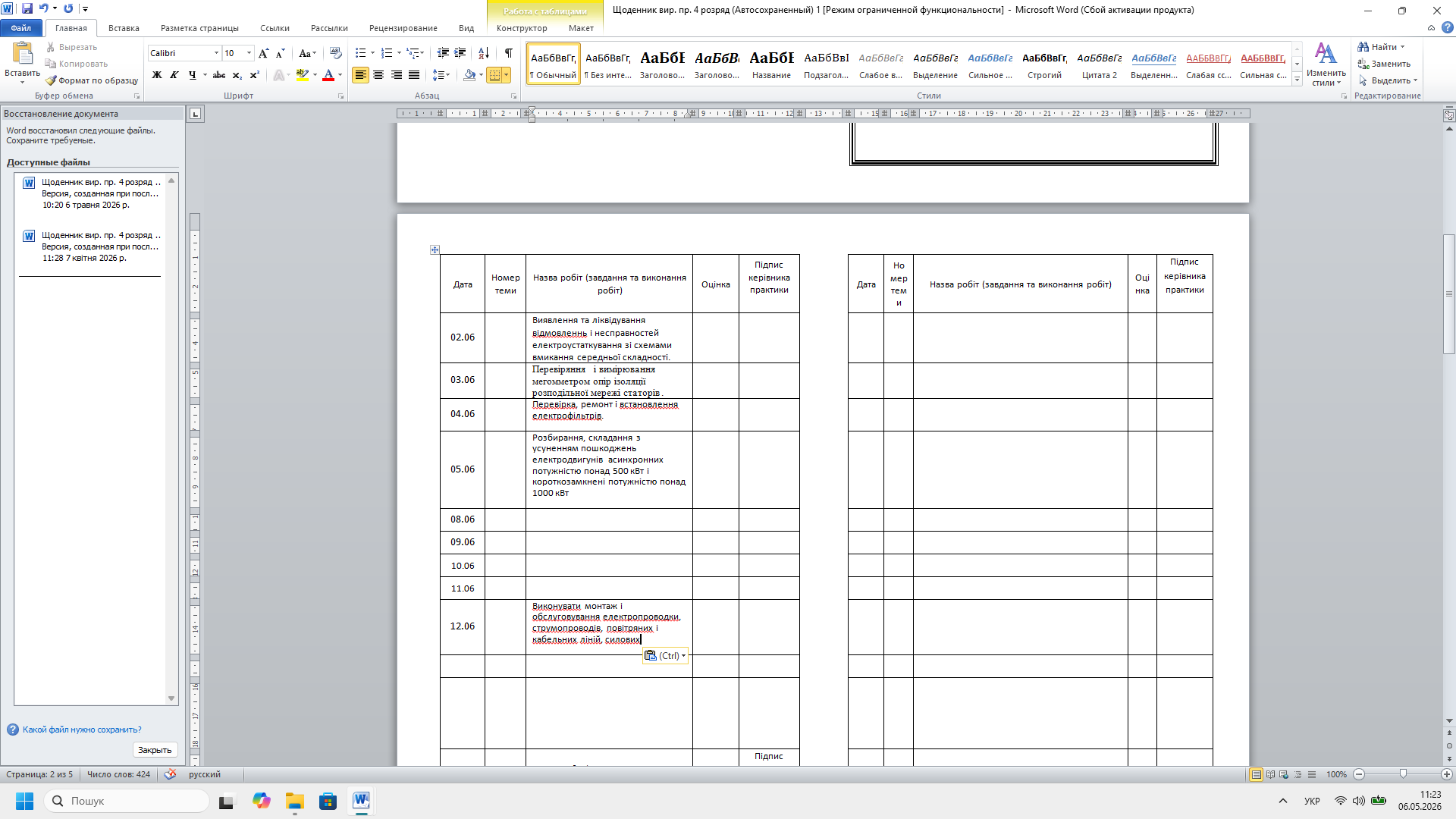Screen dimensions: 1456x819
Task: Toggle center alignment
Action: click(x=378, y=75)
